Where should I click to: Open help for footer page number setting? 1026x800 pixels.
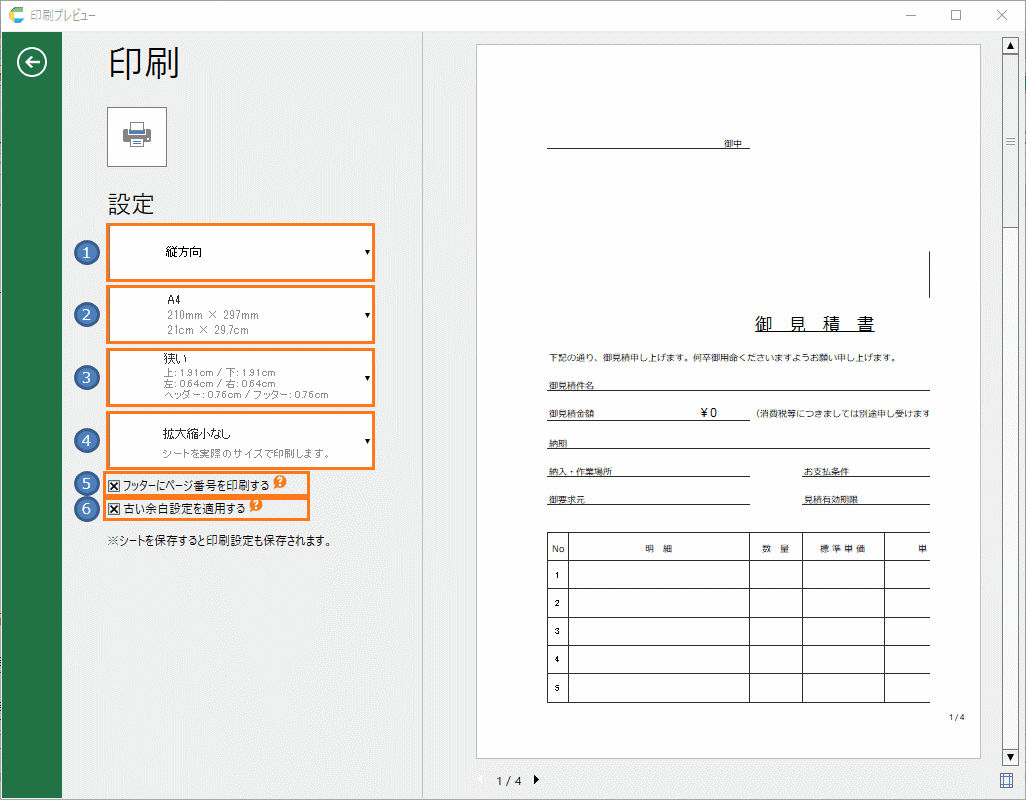tap(282, 482)
